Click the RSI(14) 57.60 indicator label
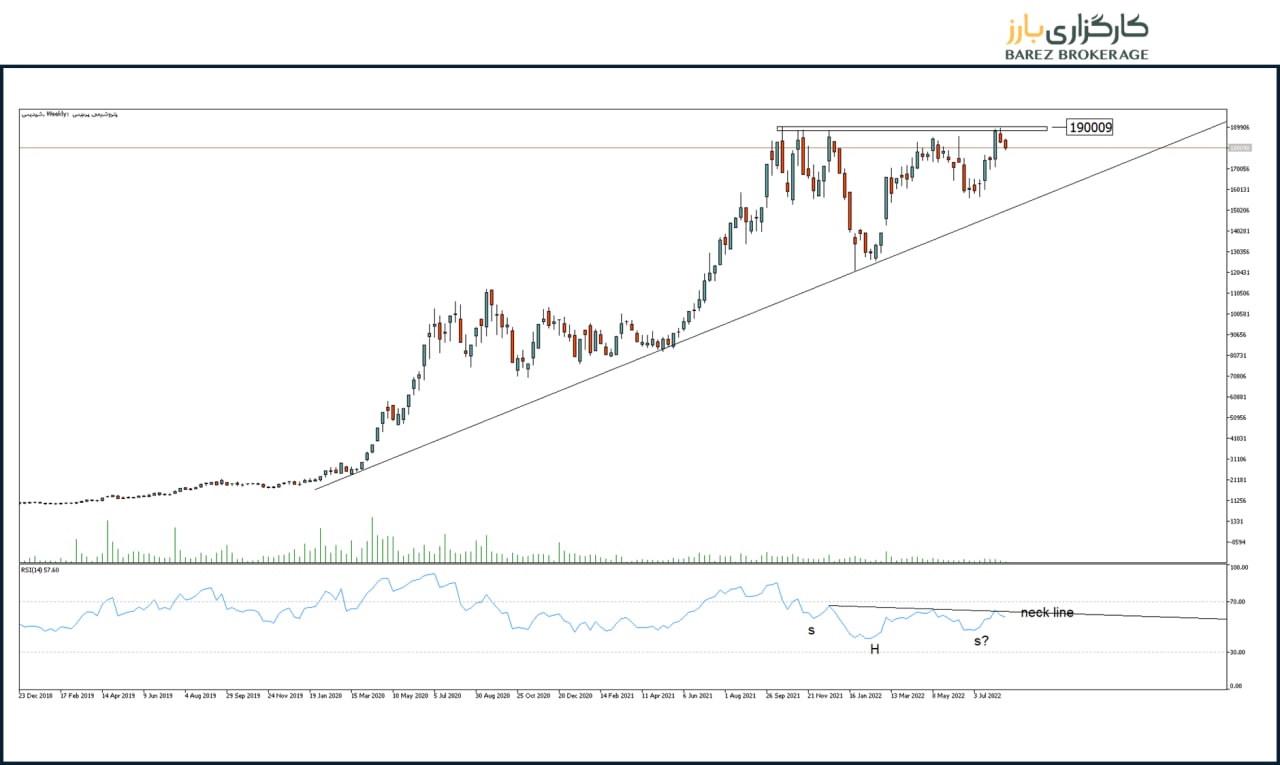Screen dimensions: 1280x765 (40, 570)
